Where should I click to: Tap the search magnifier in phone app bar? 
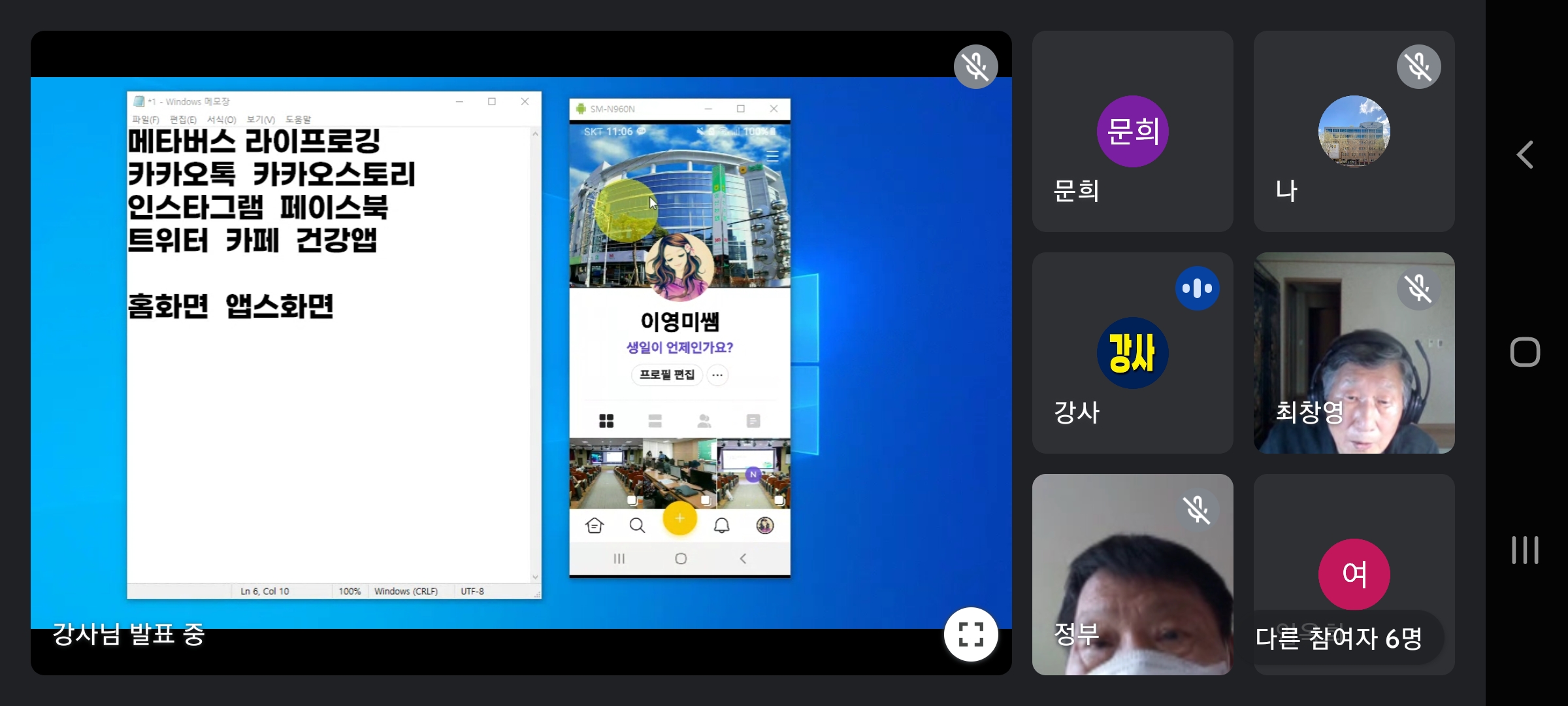pos(637,526)
